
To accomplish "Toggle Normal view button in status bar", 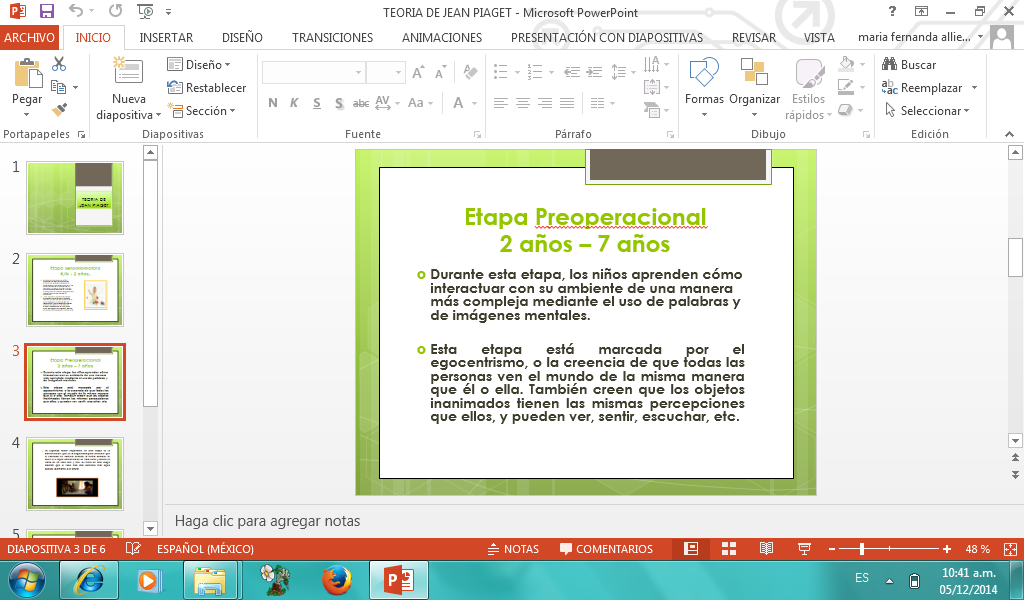I will click(x=690, y=549).
